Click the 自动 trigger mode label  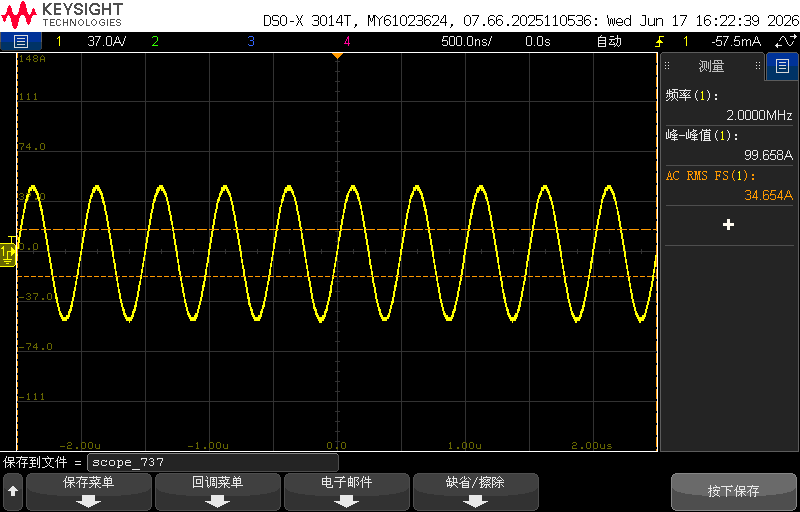pyautogui.click(x=609, y=41)
